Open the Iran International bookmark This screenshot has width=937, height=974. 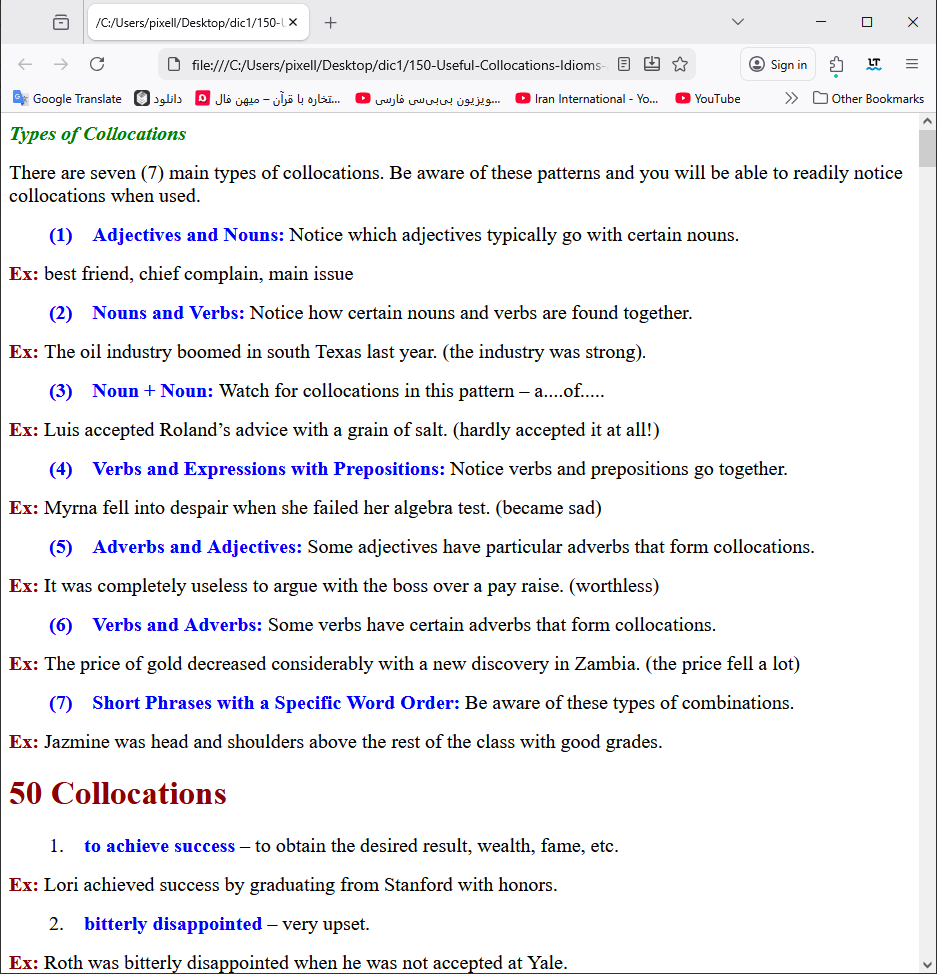tap(587, 98)
